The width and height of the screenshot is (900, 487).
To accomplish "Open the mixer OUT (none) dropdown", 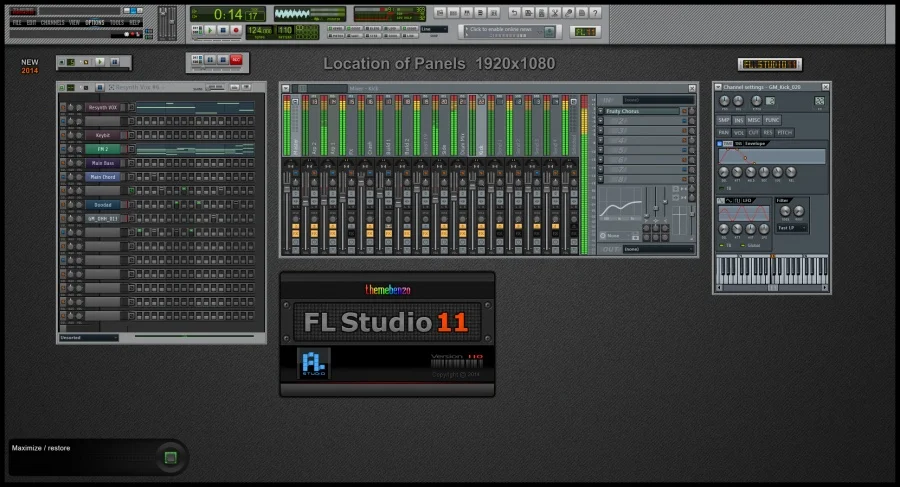I will point(658,249).
